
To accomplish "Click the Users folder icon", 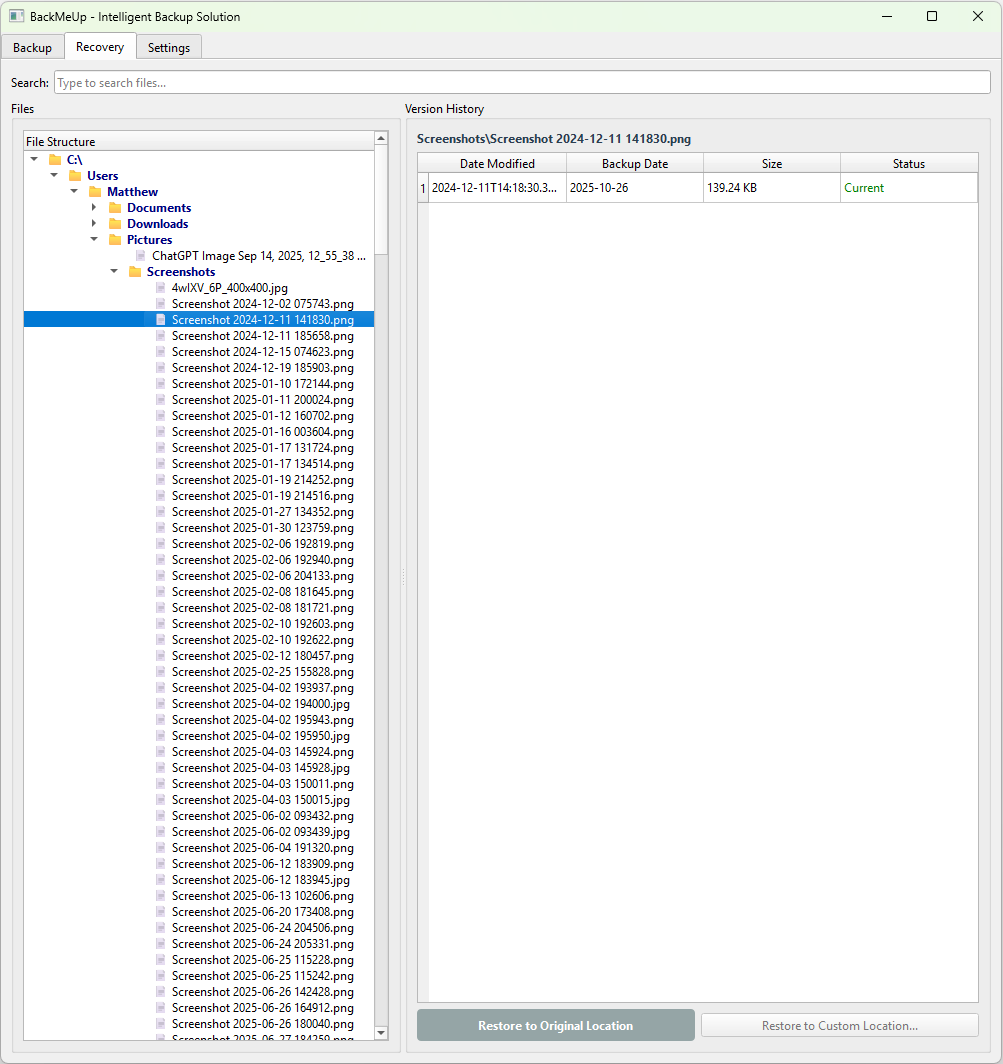I will point(75,176).
